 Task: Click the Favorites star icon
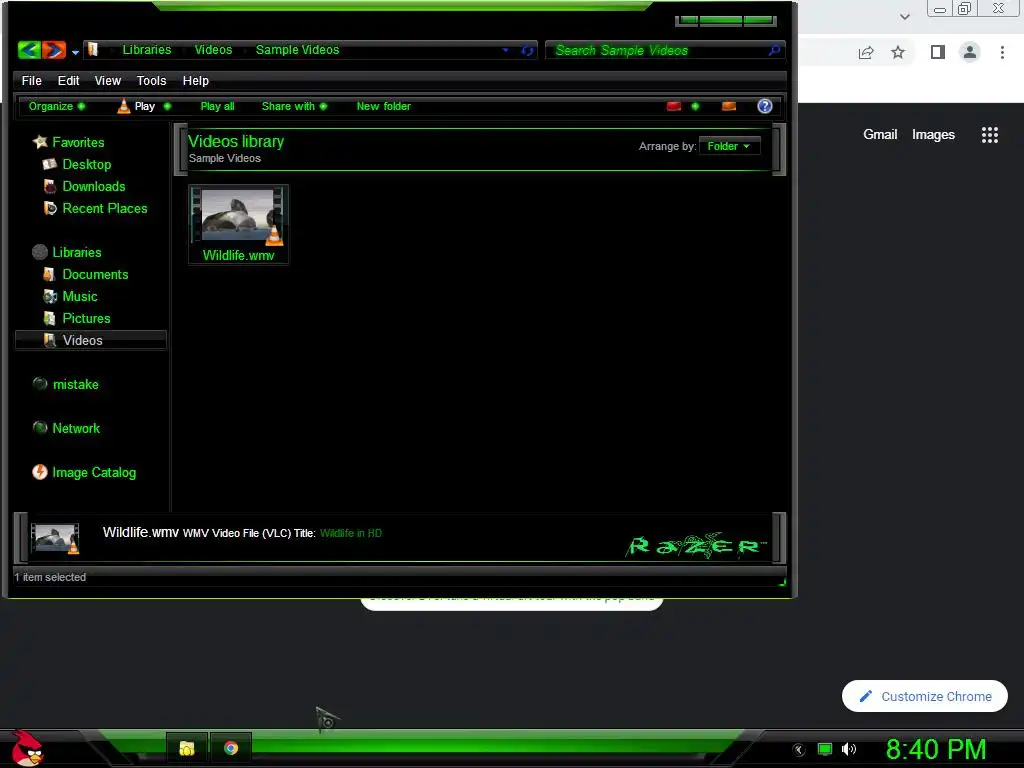pos(40,142)
